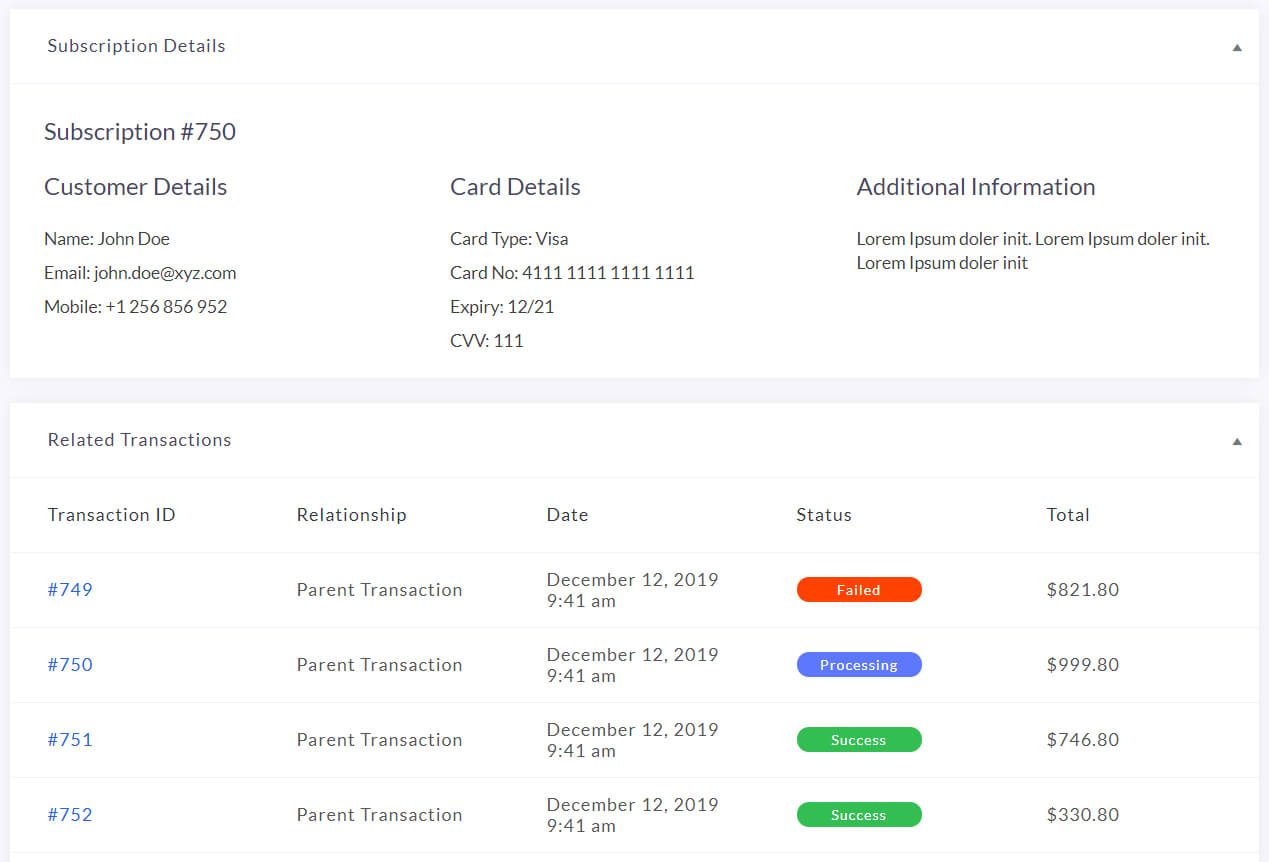Click the Subscription #750 title
Image resolution: width=1269 pixels, height=862 pixels.
tap(139, 131)
